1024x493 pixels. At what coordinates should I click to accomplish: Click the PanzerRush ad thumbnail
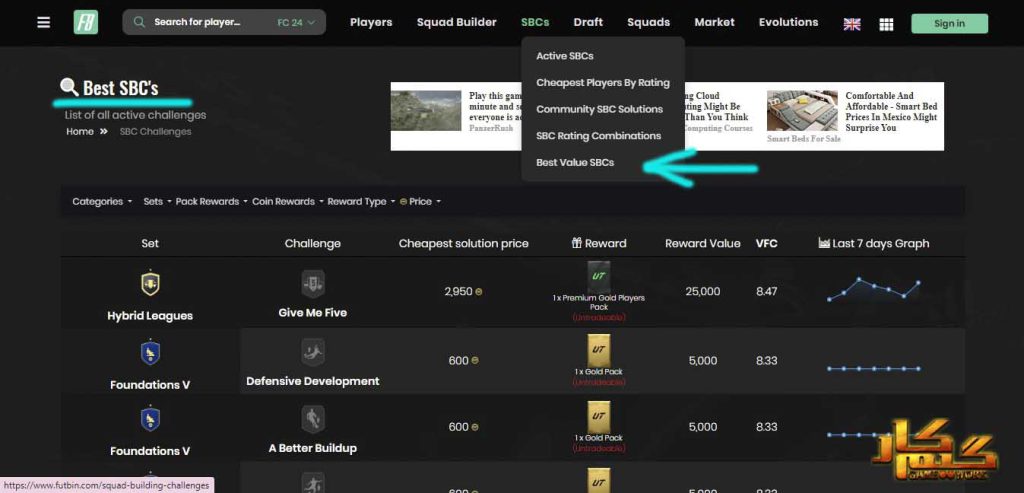(x=426, y=110)
